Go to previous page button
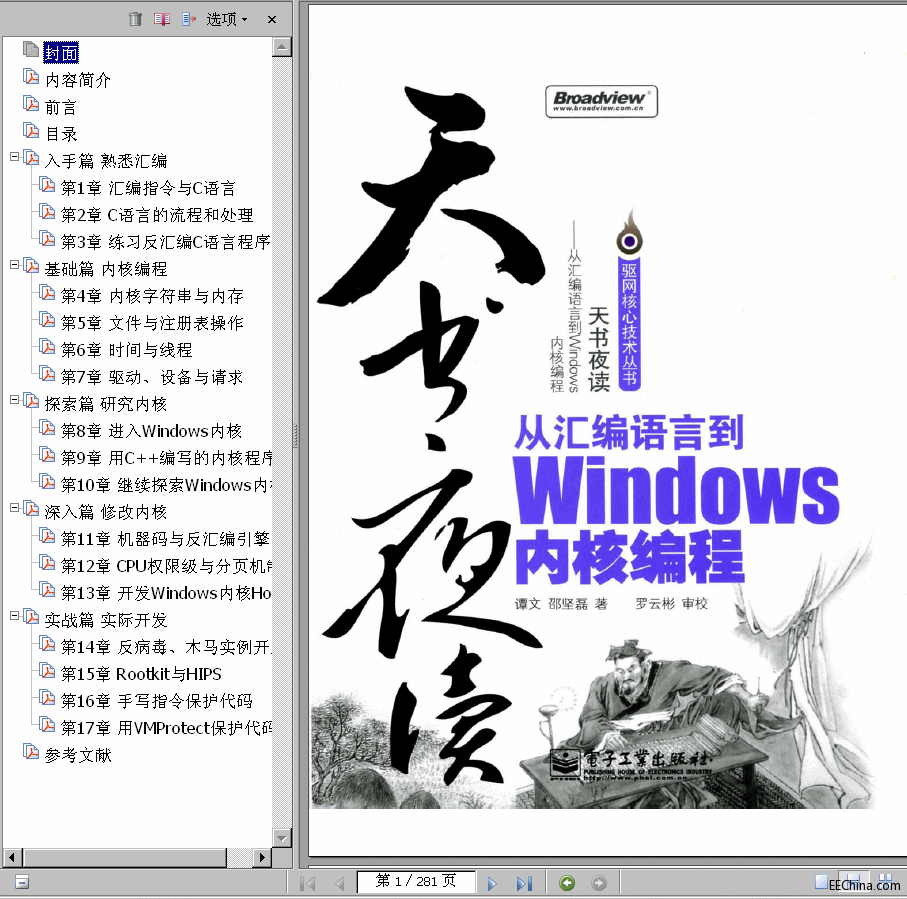Viewport: 907px width, 899px height. pos(340,883)
